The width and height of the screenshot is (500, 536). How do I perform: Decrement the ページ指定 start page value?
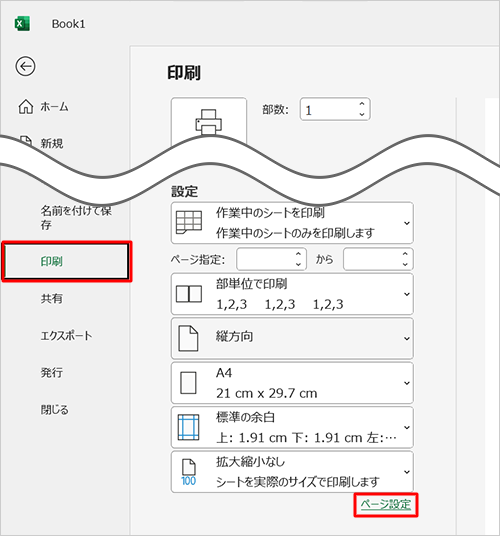(x=298, y=264)
